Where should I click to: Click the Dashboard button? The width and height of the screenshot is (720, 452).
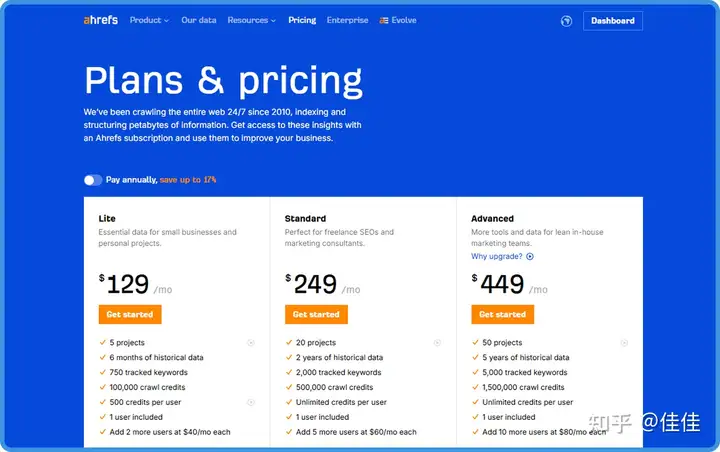[x=613, y=21]
